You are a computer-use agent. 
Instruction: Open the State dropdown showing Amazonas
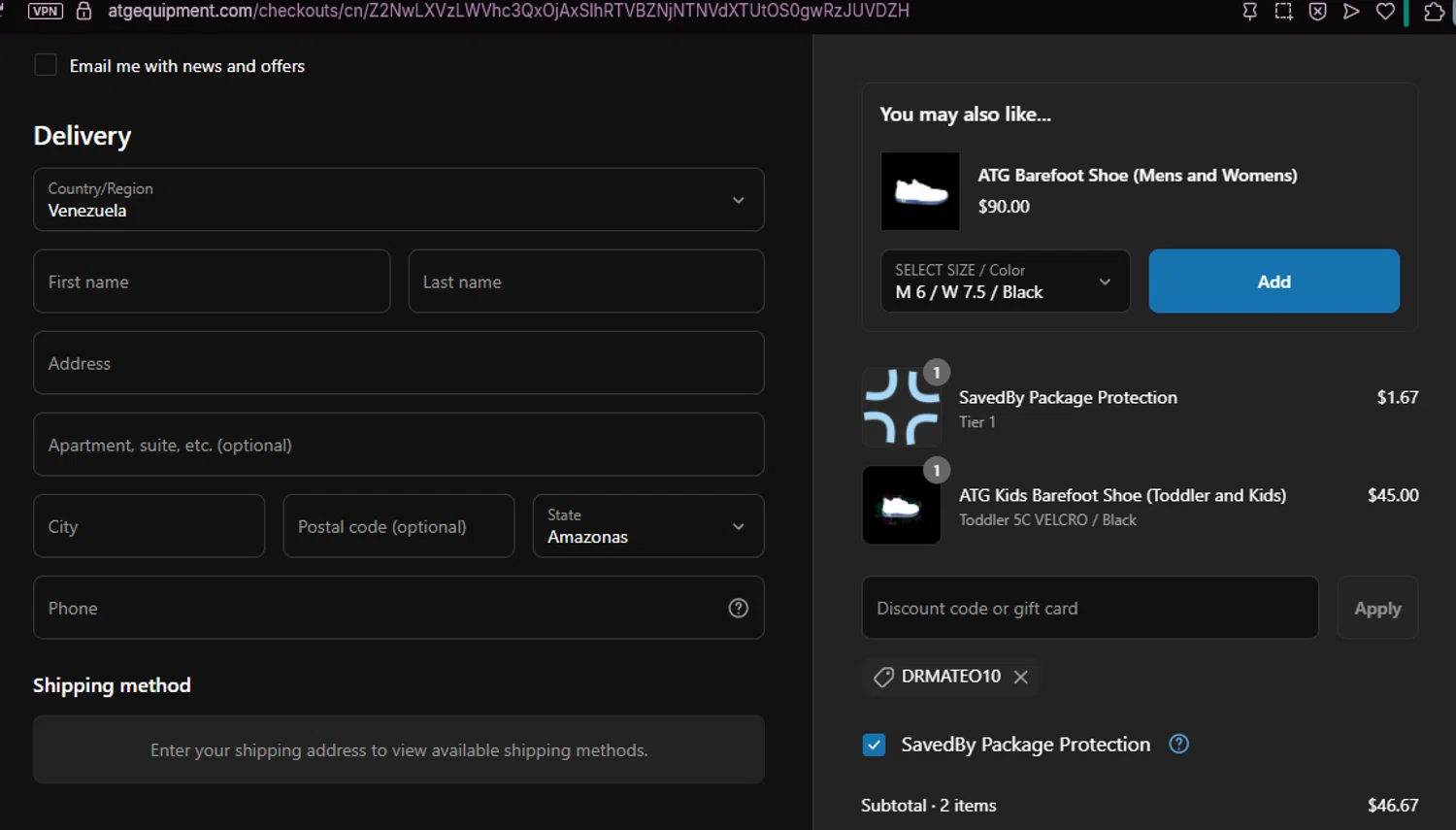click(648, 526)
